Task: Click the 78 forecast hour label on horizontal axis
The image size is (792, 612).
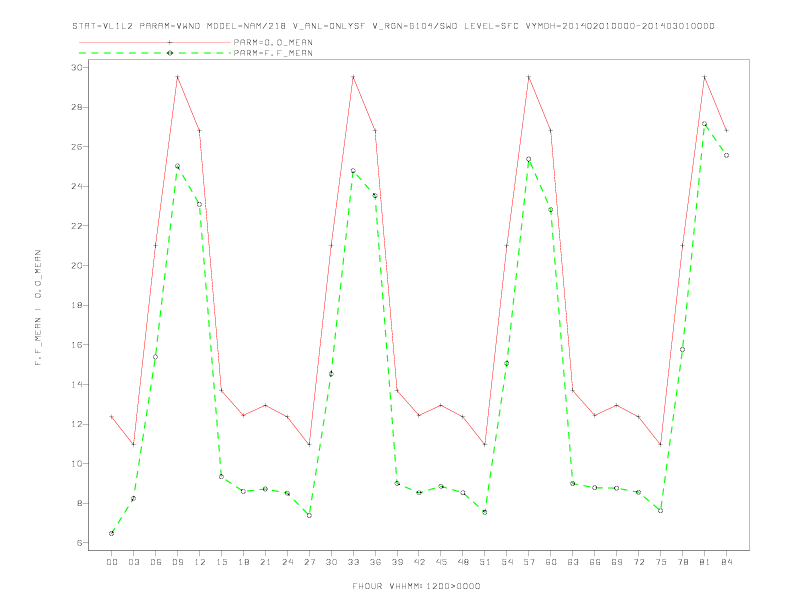Action: 682,562
